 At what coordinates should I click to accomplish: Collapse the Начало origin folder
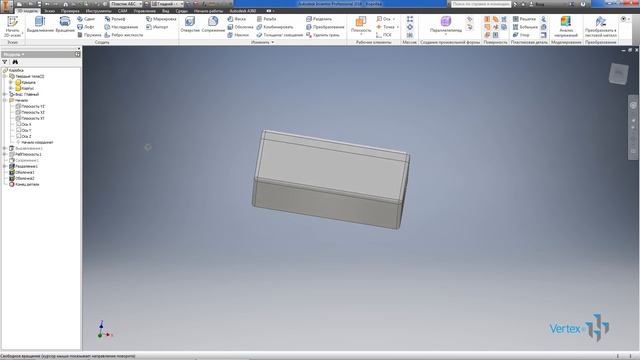5,100
